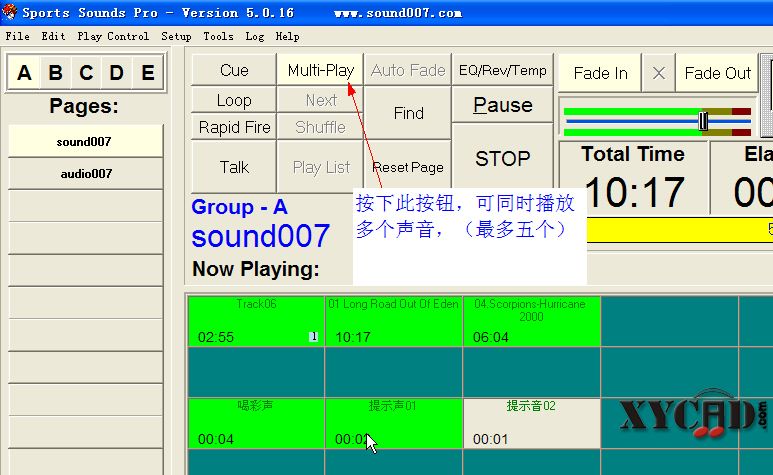Select the audio007 page
The width and height of the screenshot is (773, 475).
tap(85, 173)
